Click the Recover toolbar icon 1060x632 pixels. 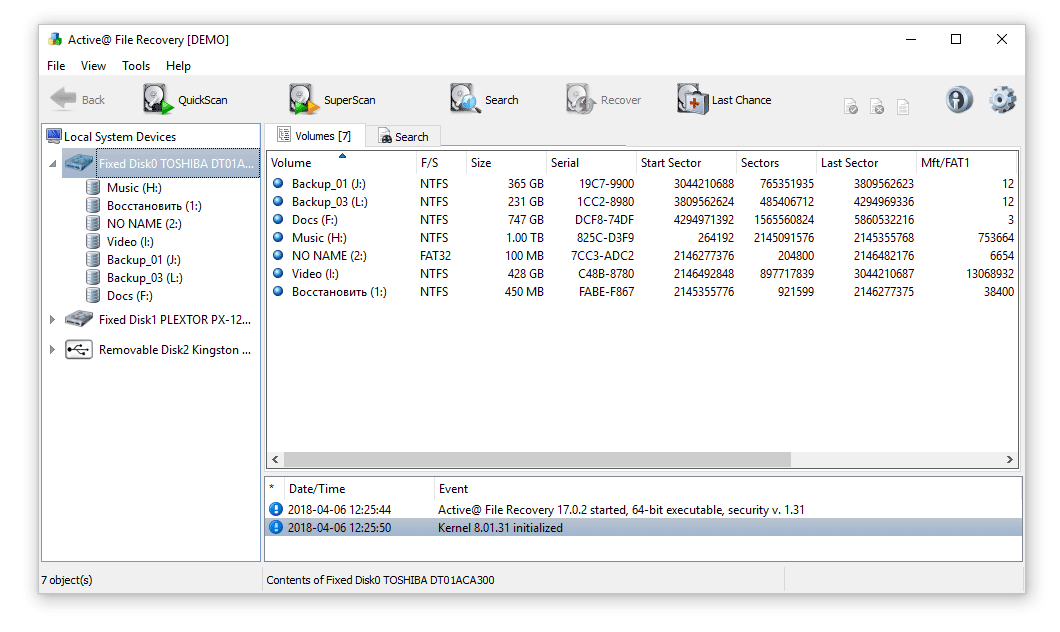[580, 99]
